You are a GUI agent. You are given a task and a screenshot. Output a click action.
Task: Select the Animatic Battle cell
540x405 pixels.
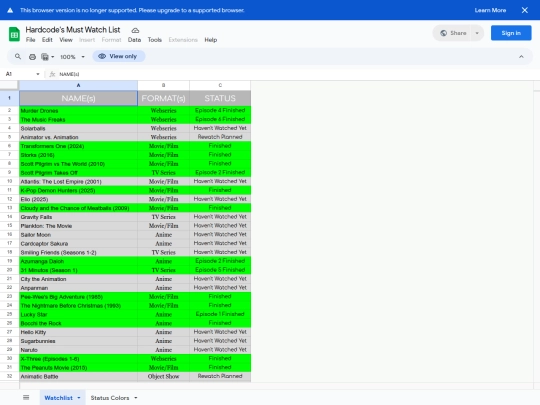(x=78, y=376)
